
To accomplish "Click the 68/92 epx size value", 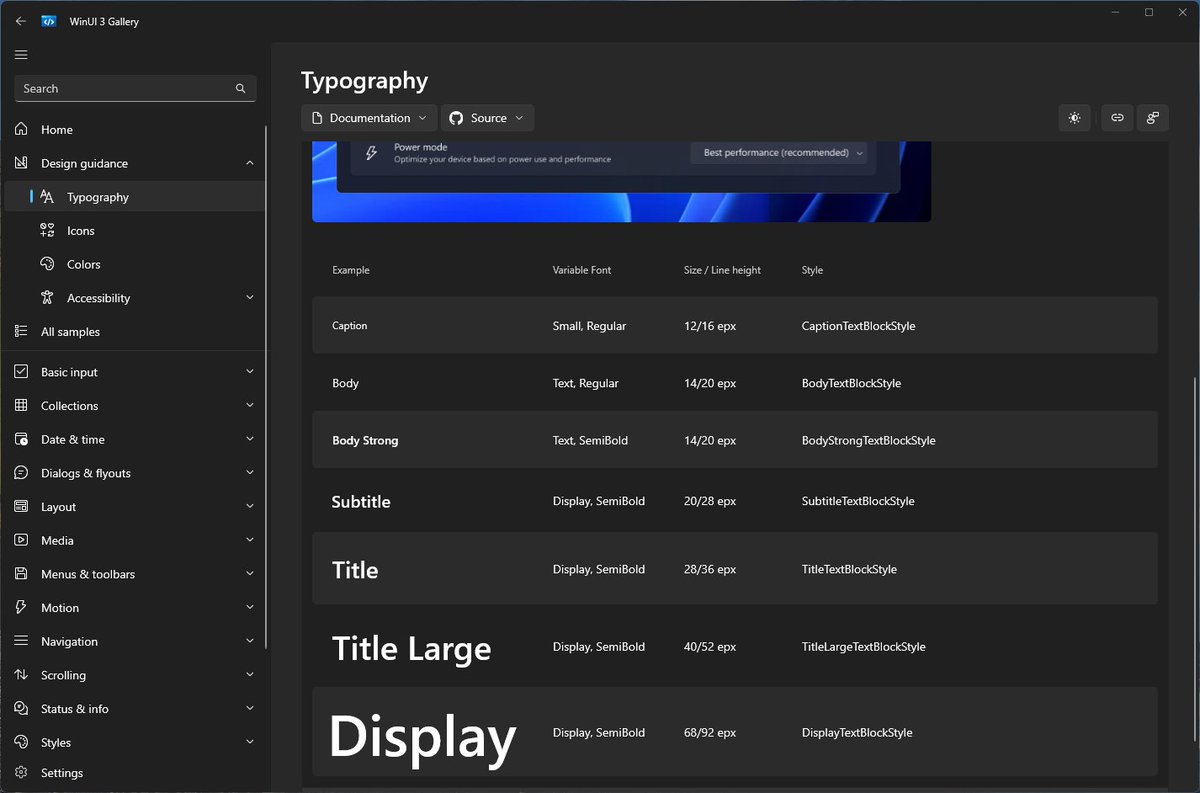I will pos(710,733).
